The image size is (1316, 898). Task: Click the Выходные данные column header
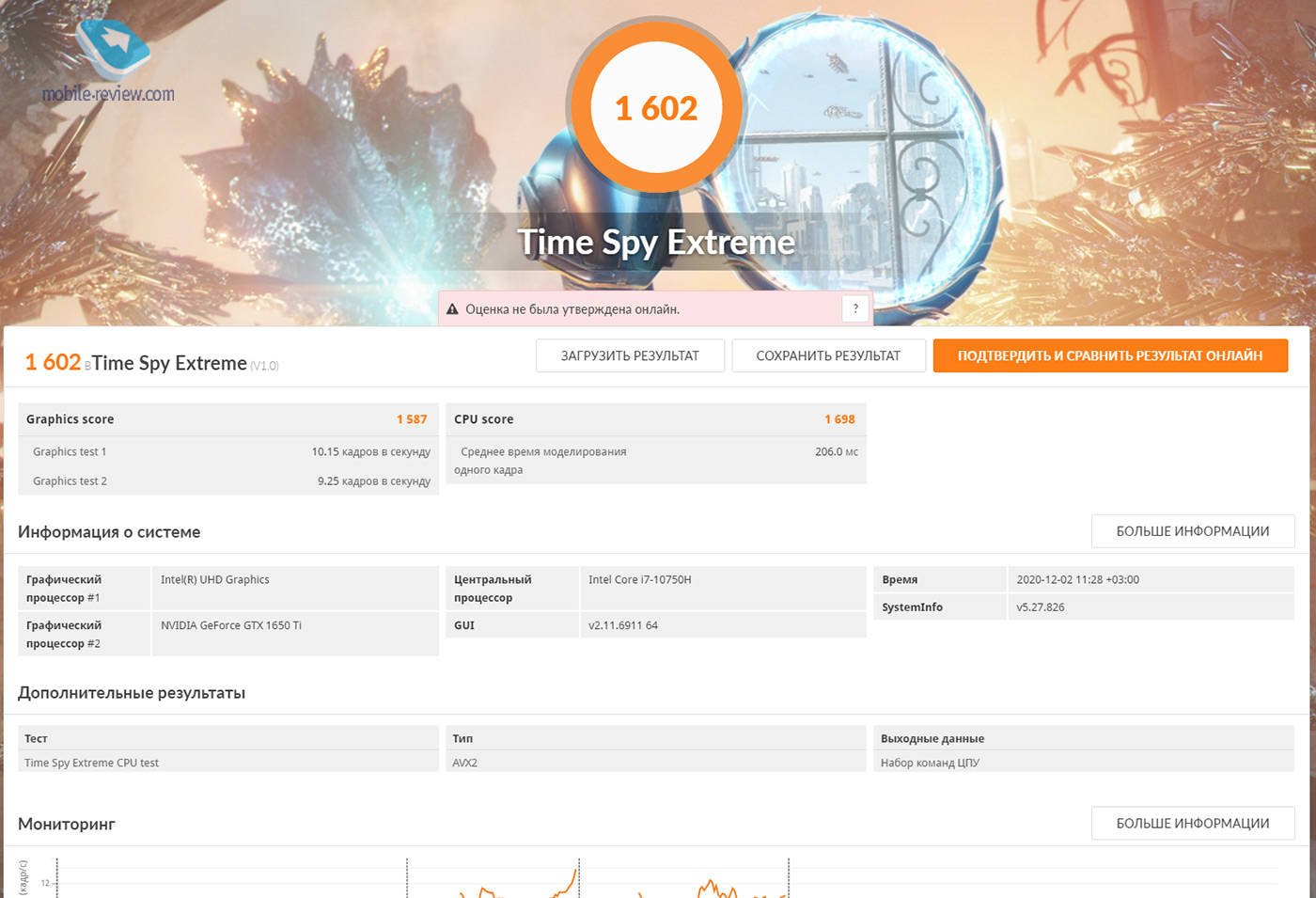(932, 738)
